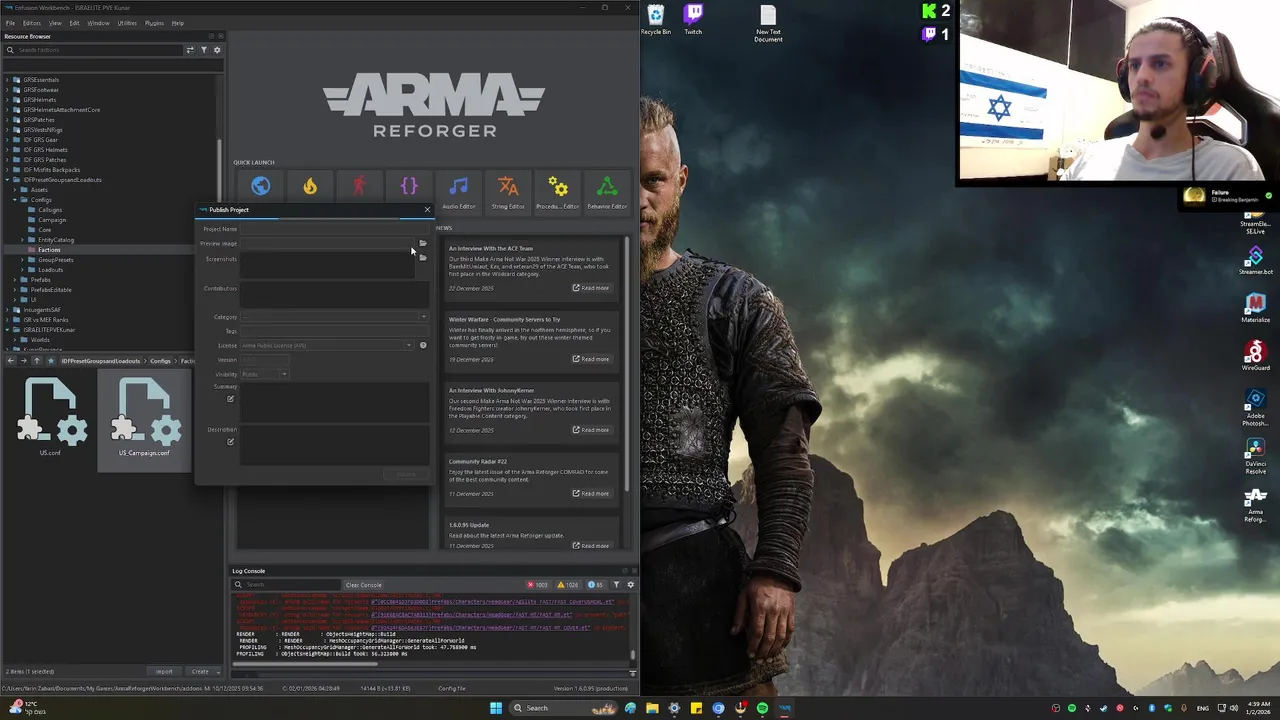Screen dimensions: 1280x720
Task: Launch the World Editor globe icon
Action: point(260,186)
